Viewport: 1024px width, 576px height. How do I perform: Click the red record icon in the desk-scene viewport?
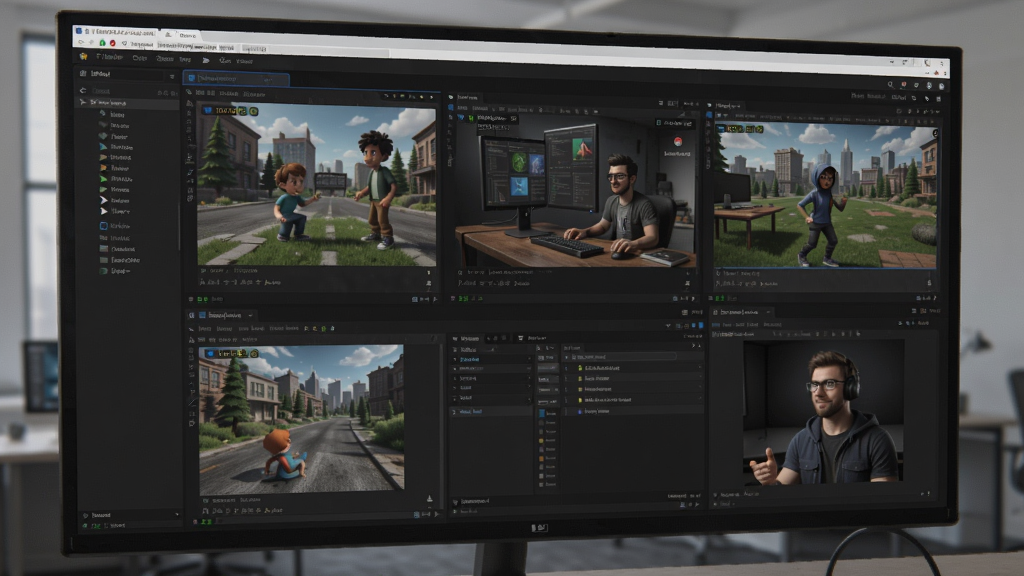[x=678, y=142]
